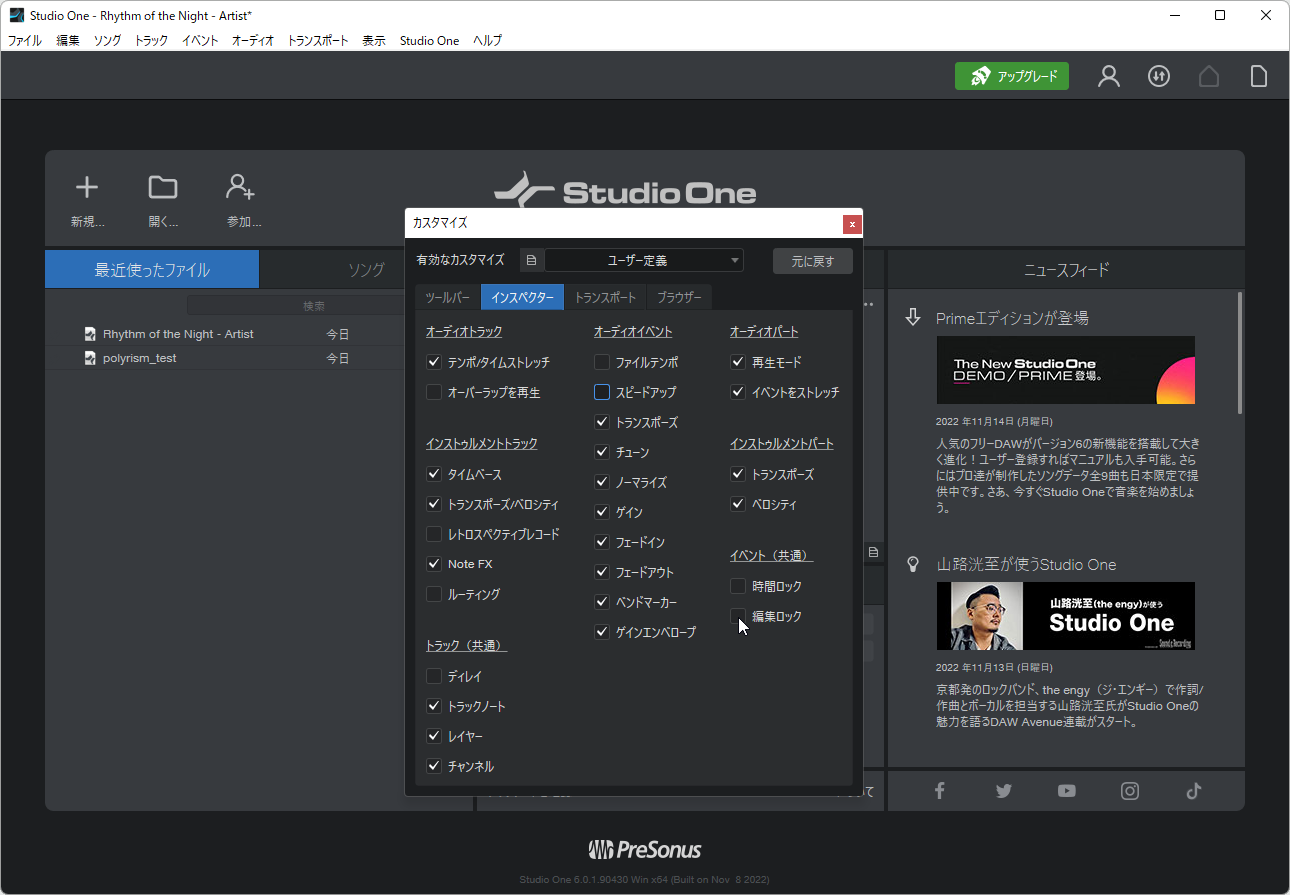Open the ユーザー定義 dropdown
This screenshot has width=1290, height=895.
(x=644, y=259)
